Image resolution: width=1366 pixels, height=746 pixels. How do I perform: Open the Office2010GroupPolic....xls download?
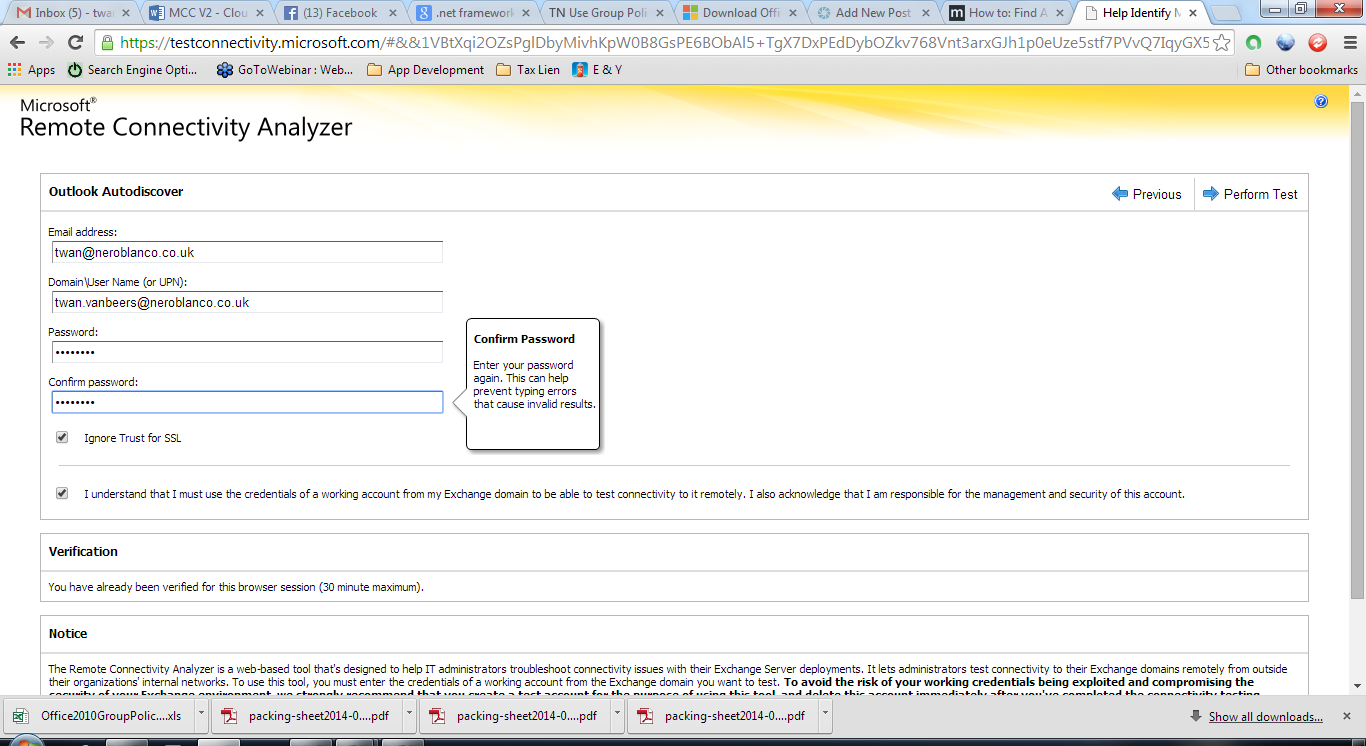point(98,716)
